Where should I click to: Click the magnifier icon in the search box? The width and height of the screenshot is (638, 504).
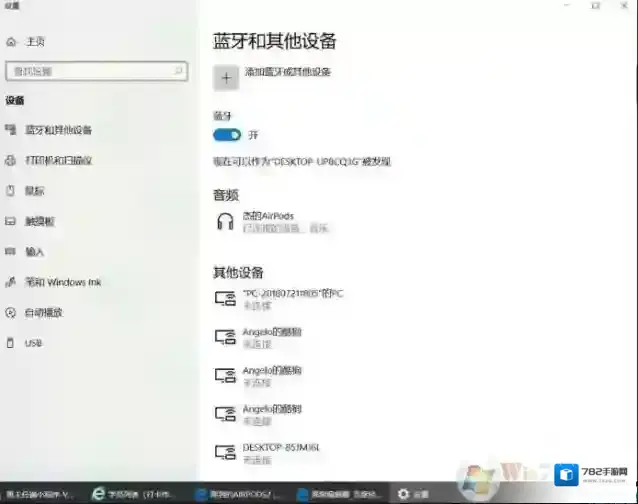(x=178, y=71)
